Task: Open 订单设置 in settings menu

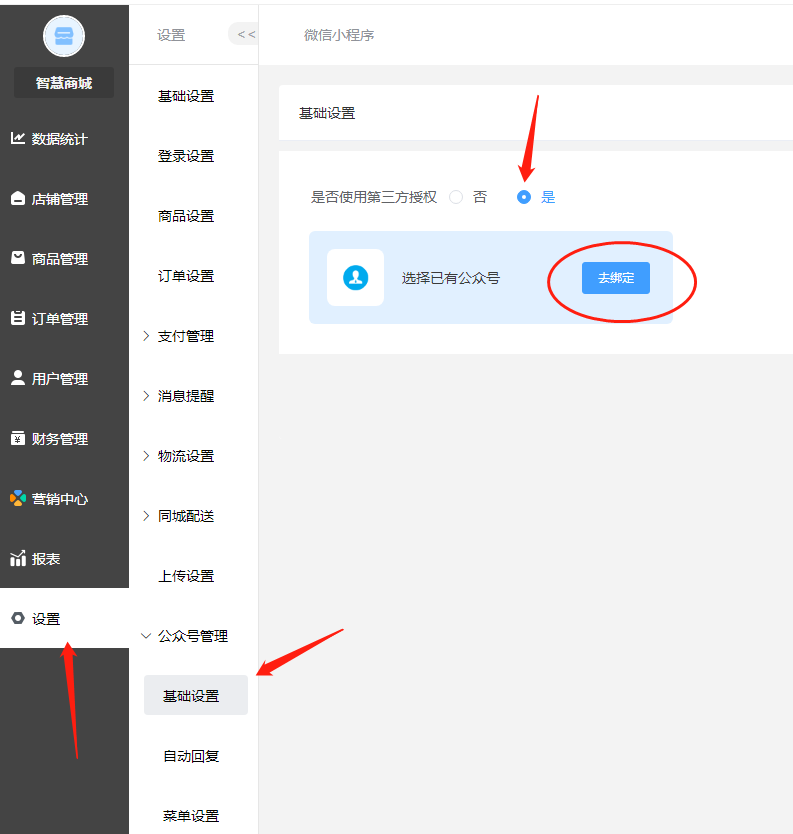Action: pyautogui.click(x=186, y=276)
